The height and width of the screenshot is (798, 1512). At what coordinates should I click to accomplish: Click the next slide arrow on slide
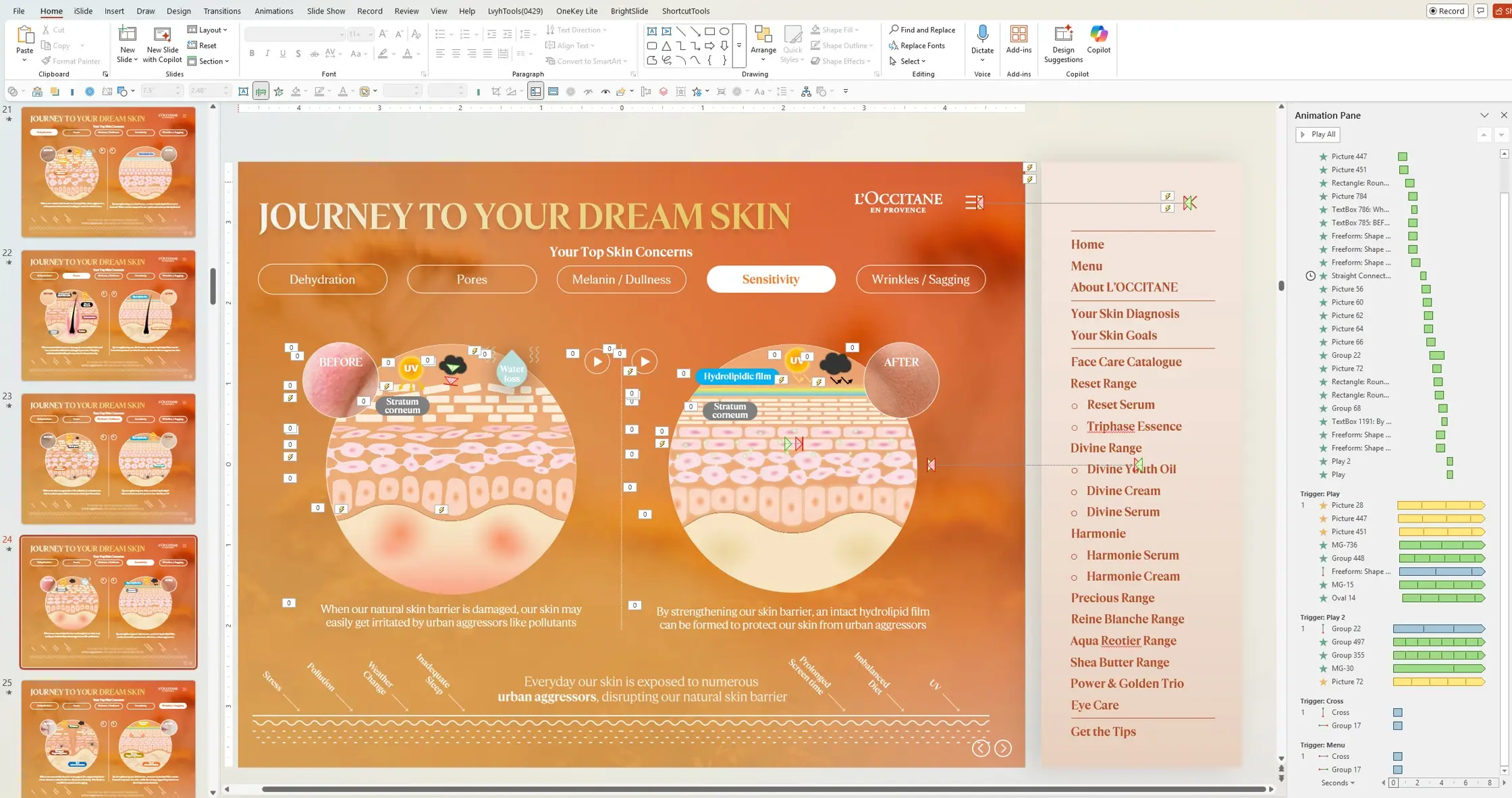point(1003,748)
